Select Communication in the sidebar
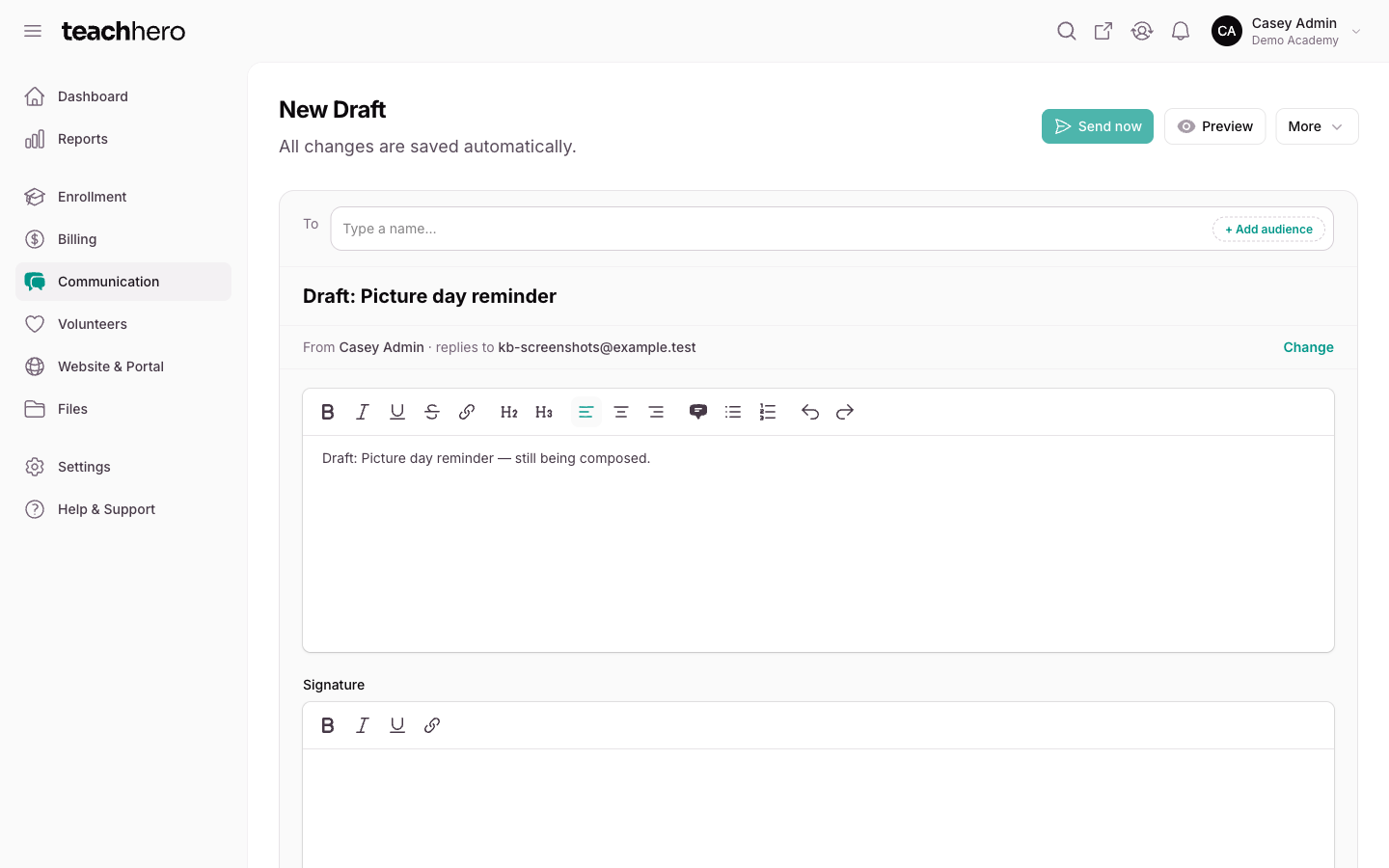This screenshot has height=868, width=1389. (x=123, y=282)
